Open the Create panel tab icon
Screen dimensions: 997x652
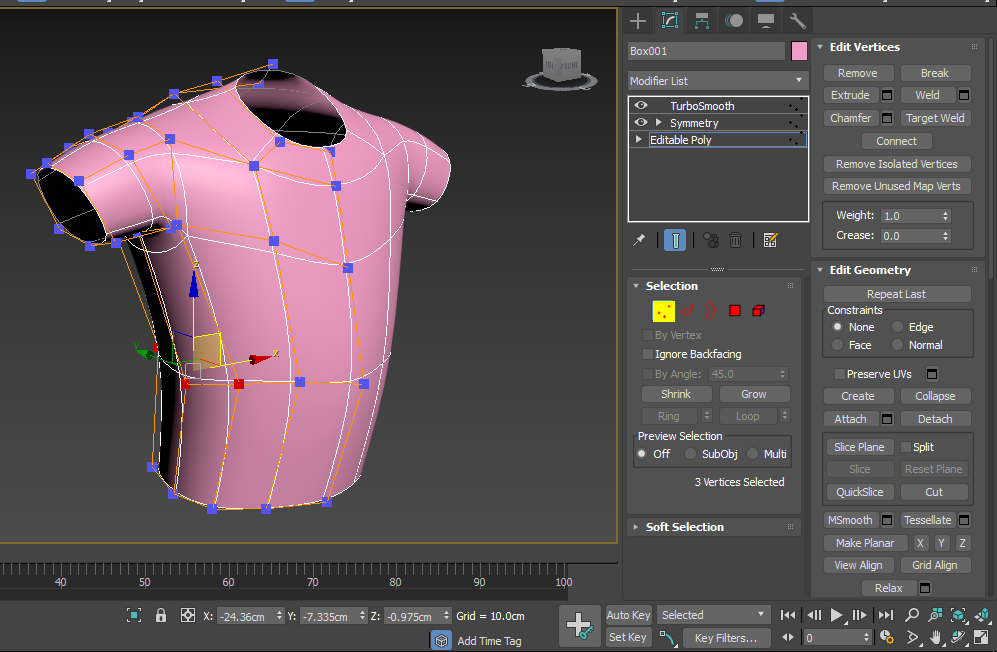click(637, 21)
